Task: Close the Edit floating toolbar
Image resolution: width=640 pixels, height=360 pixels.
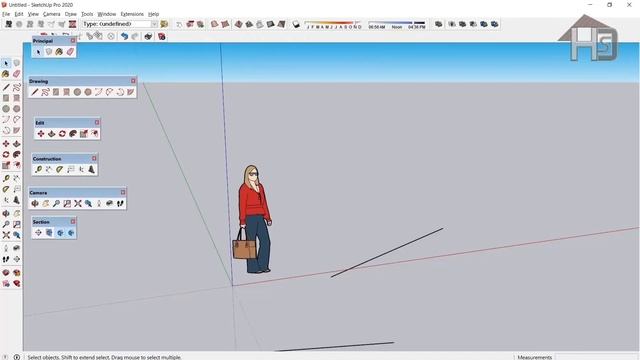Action: pyautogui.click(x=97, y=122)
